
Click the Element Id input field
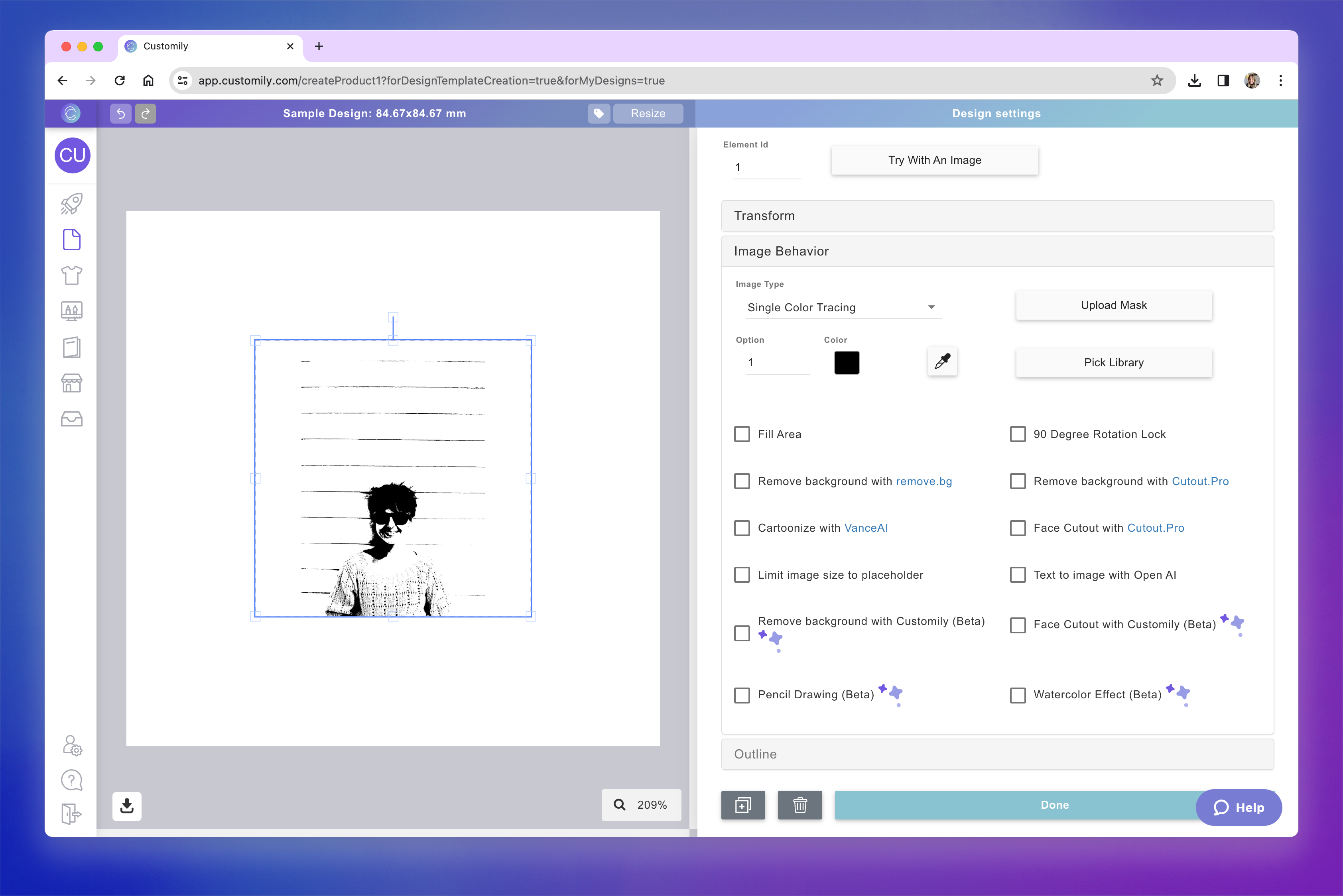tap(766, 167)
